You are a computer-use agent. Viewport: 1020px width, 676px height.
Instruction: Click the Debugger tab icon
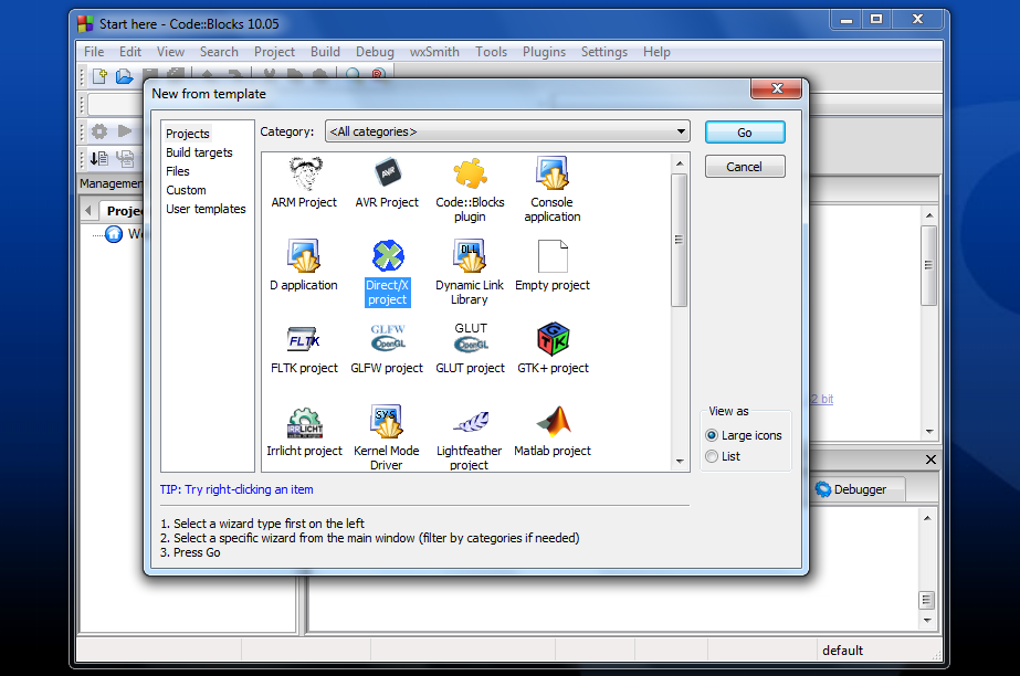point(823,489)
